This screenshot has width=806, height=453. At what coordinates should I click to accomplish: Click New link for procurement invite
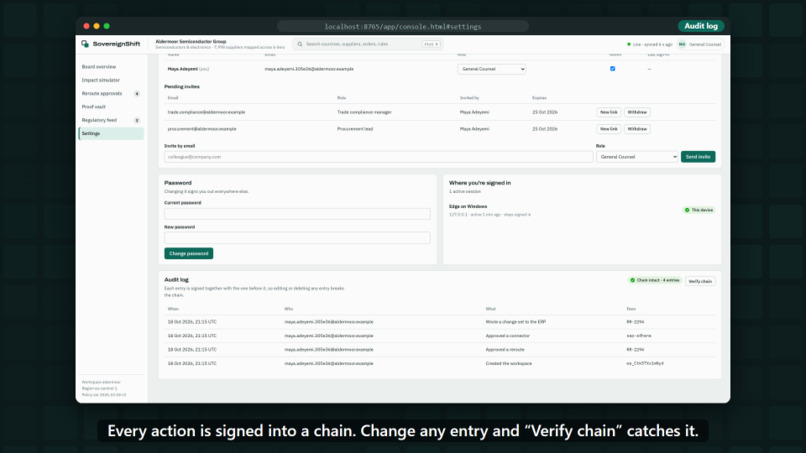(609, 129)
